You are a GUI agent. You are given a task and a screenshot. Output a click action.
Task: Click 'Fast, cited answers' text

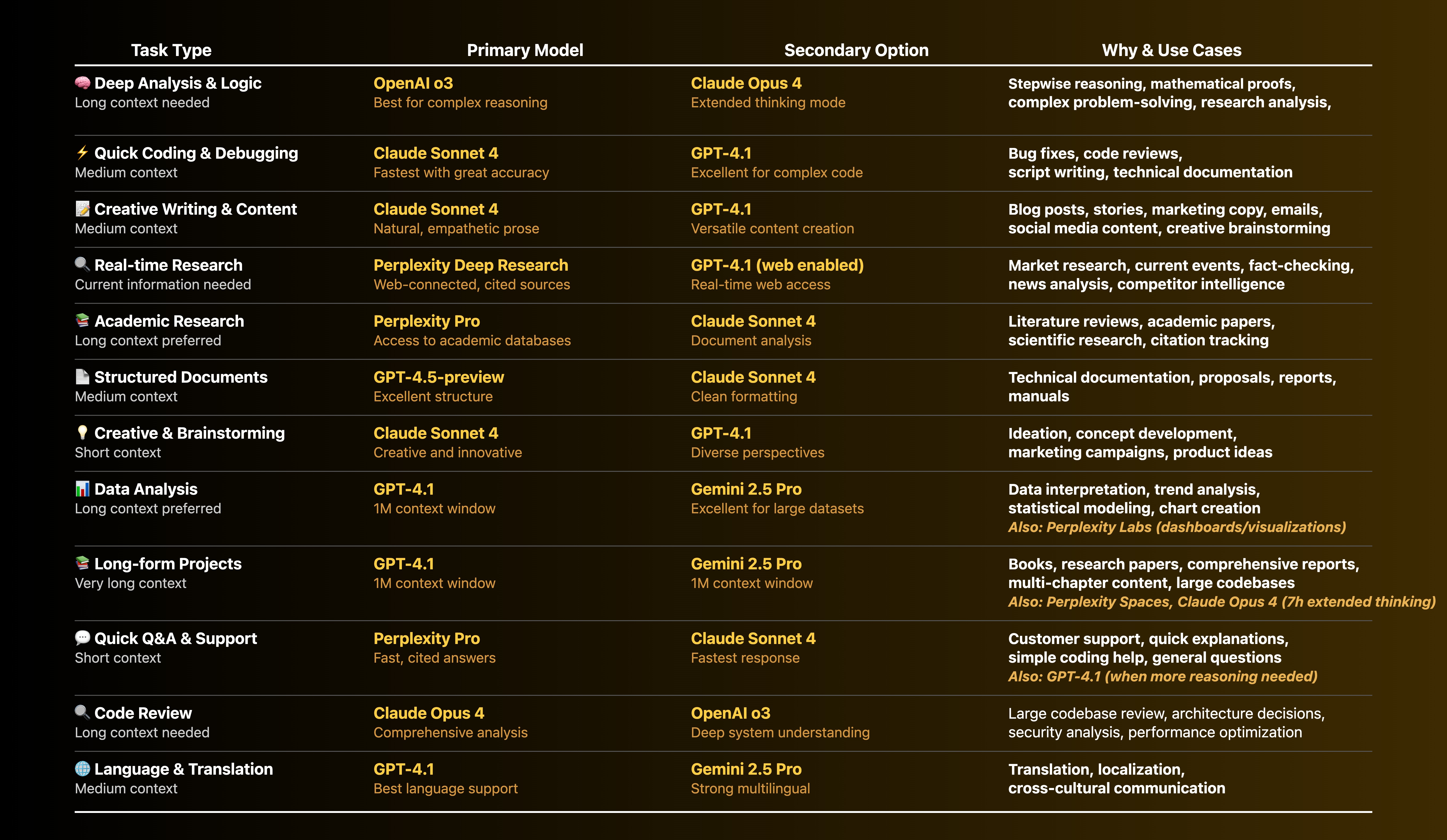pyautogui.click(x=434, y=658)
